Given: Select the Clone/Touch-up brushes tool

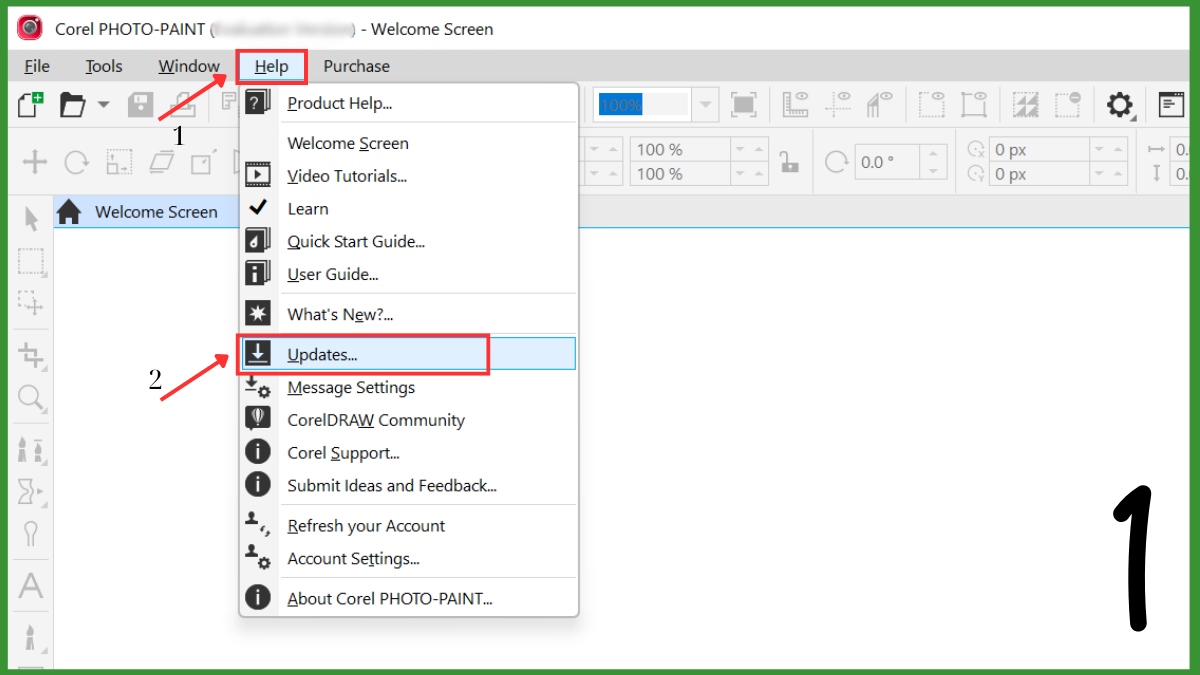Looking at the screenshot, I should pyautogui.click(x=32, y=450).
